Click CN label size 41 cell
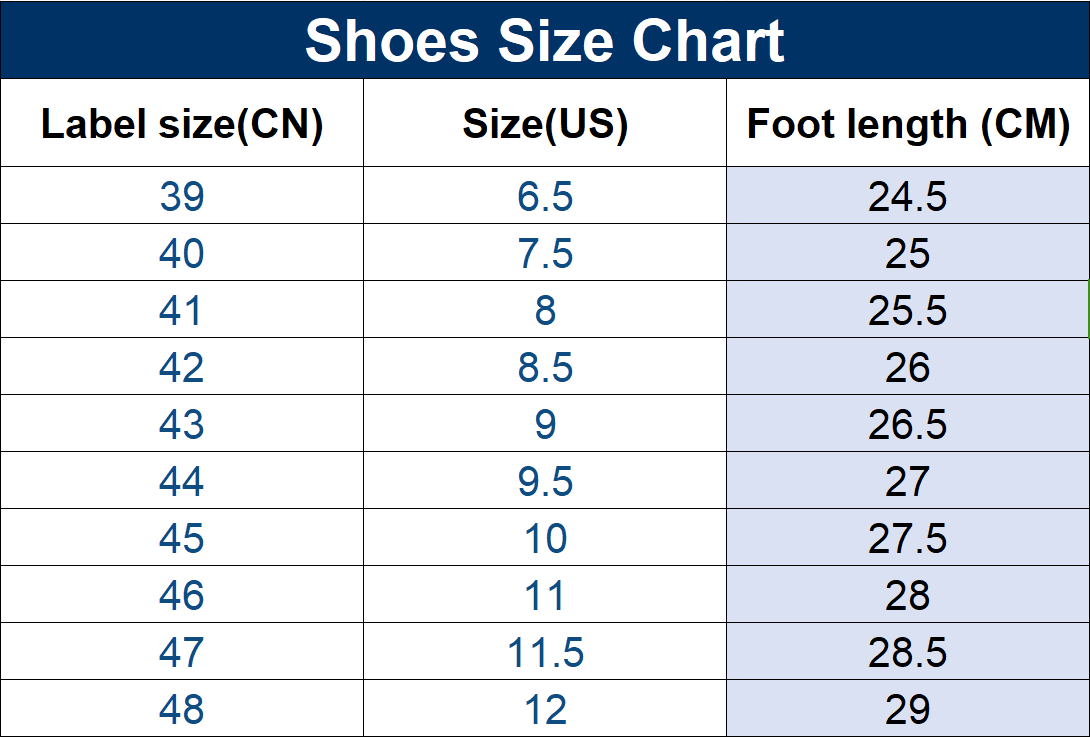 tap(182, 310)
